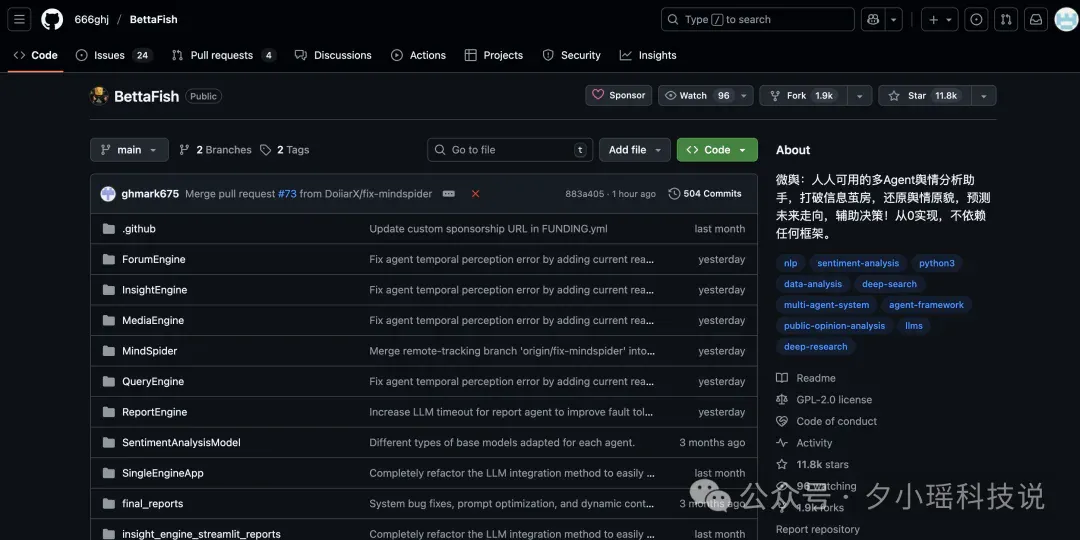Viewport: 1080px width, 540px height.
Task: Go to the GitHub homepage logo
Action: point(52,19)
